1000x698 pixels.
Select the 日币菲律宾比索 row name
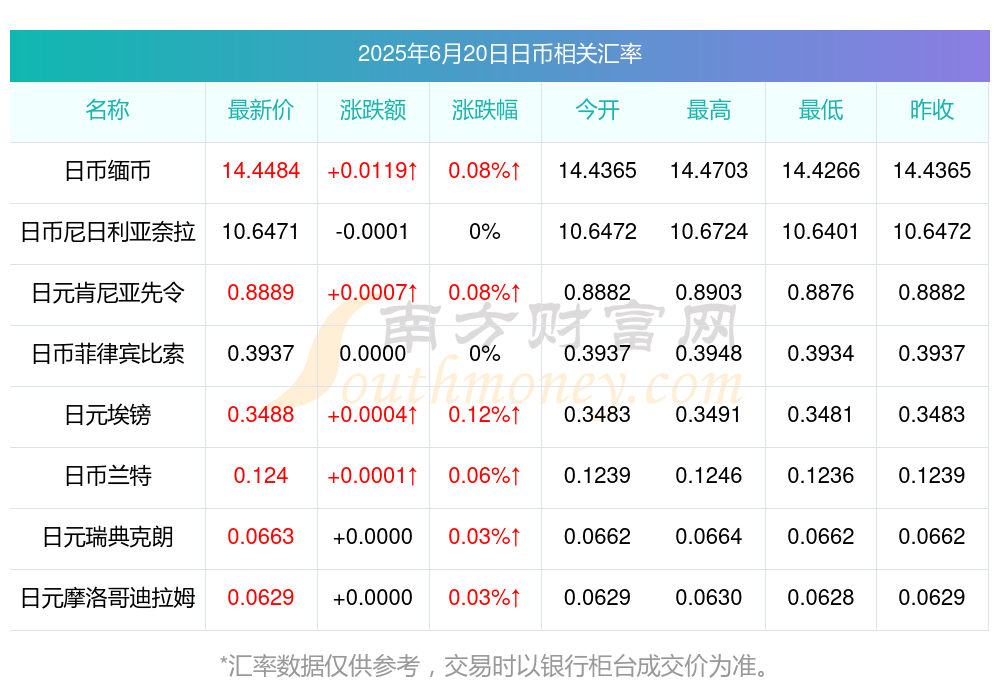[107, 353]
